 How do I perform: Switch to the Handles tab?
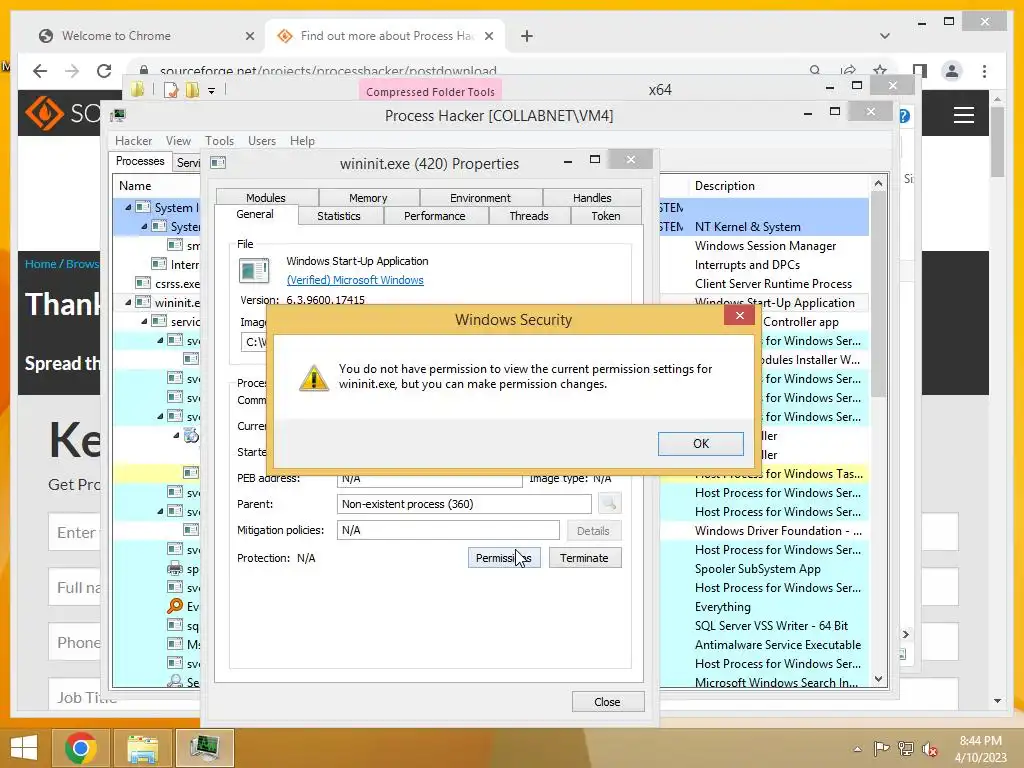pos(592,197)
